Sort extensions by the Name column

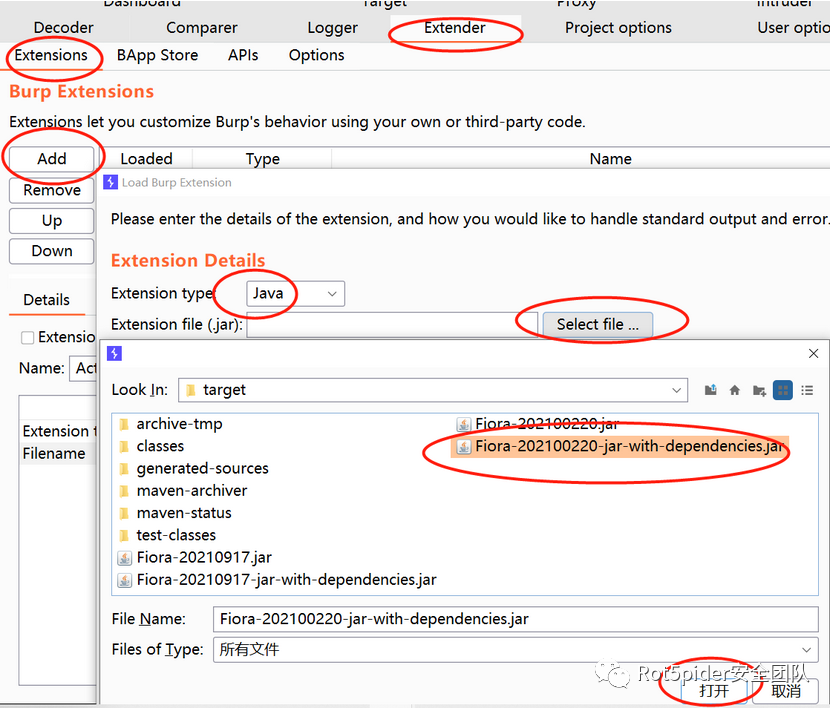[x=610, y=159]
